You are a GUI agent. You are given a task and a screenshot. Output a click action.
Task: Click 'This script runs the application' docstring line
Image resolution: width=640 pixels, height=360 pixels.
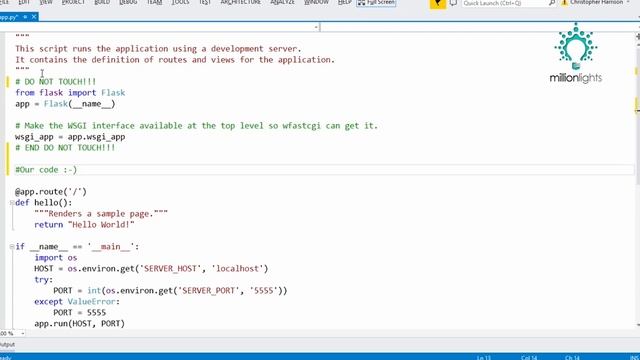(x=158, y=49)
